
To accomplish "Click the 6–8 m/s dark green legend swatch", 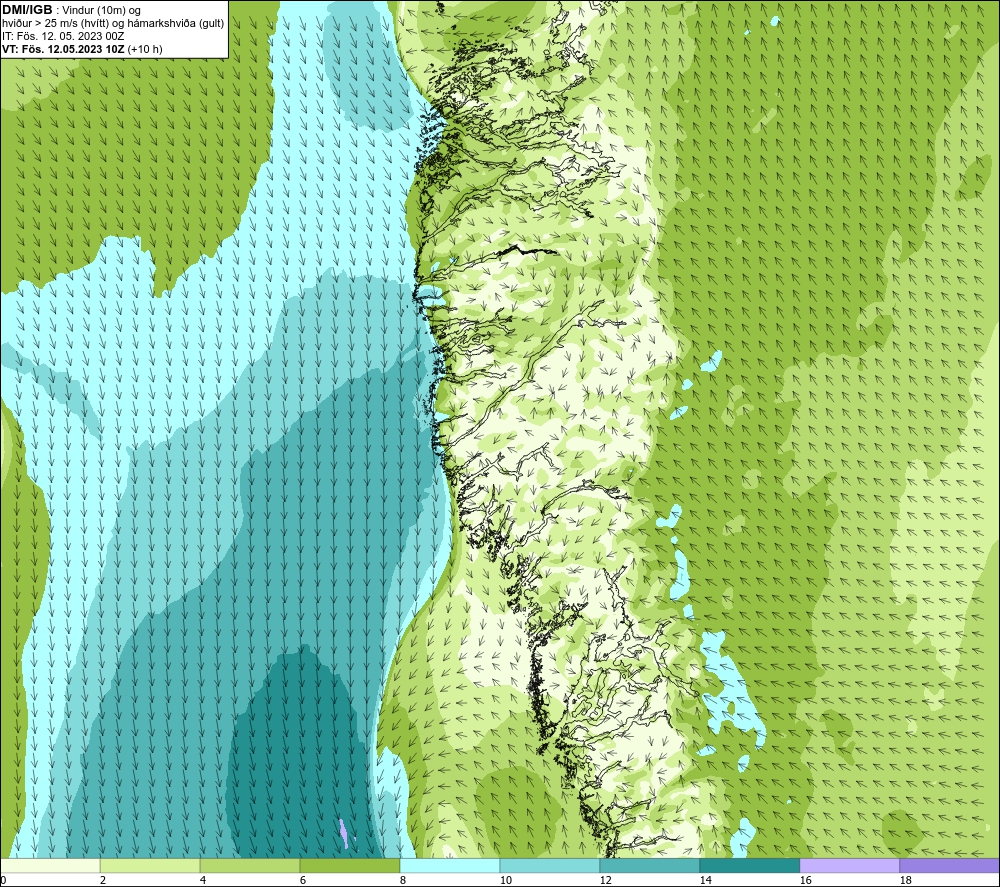I will pos(349,866).
